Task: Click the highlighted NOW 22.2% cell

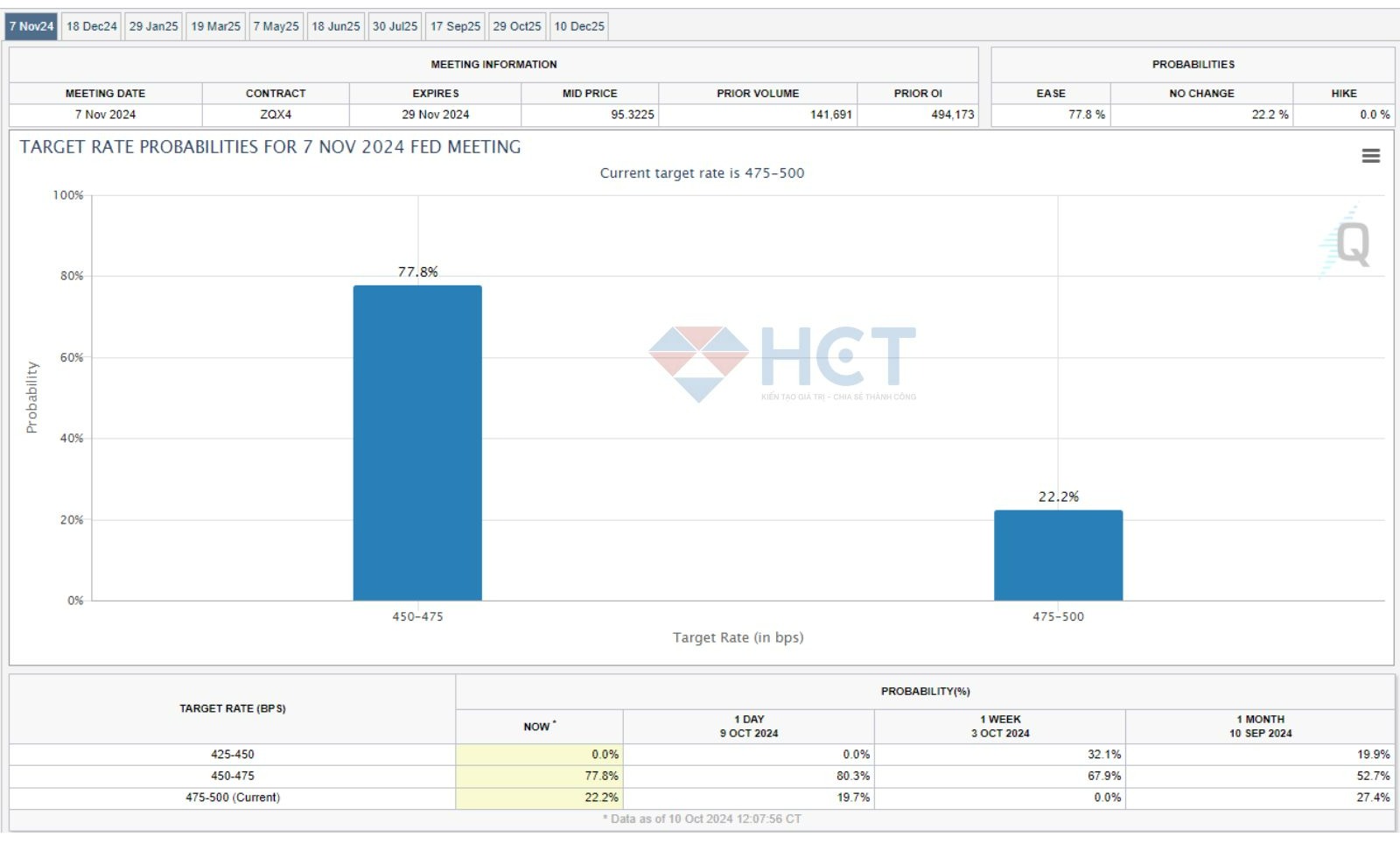Action: point(539,798)
